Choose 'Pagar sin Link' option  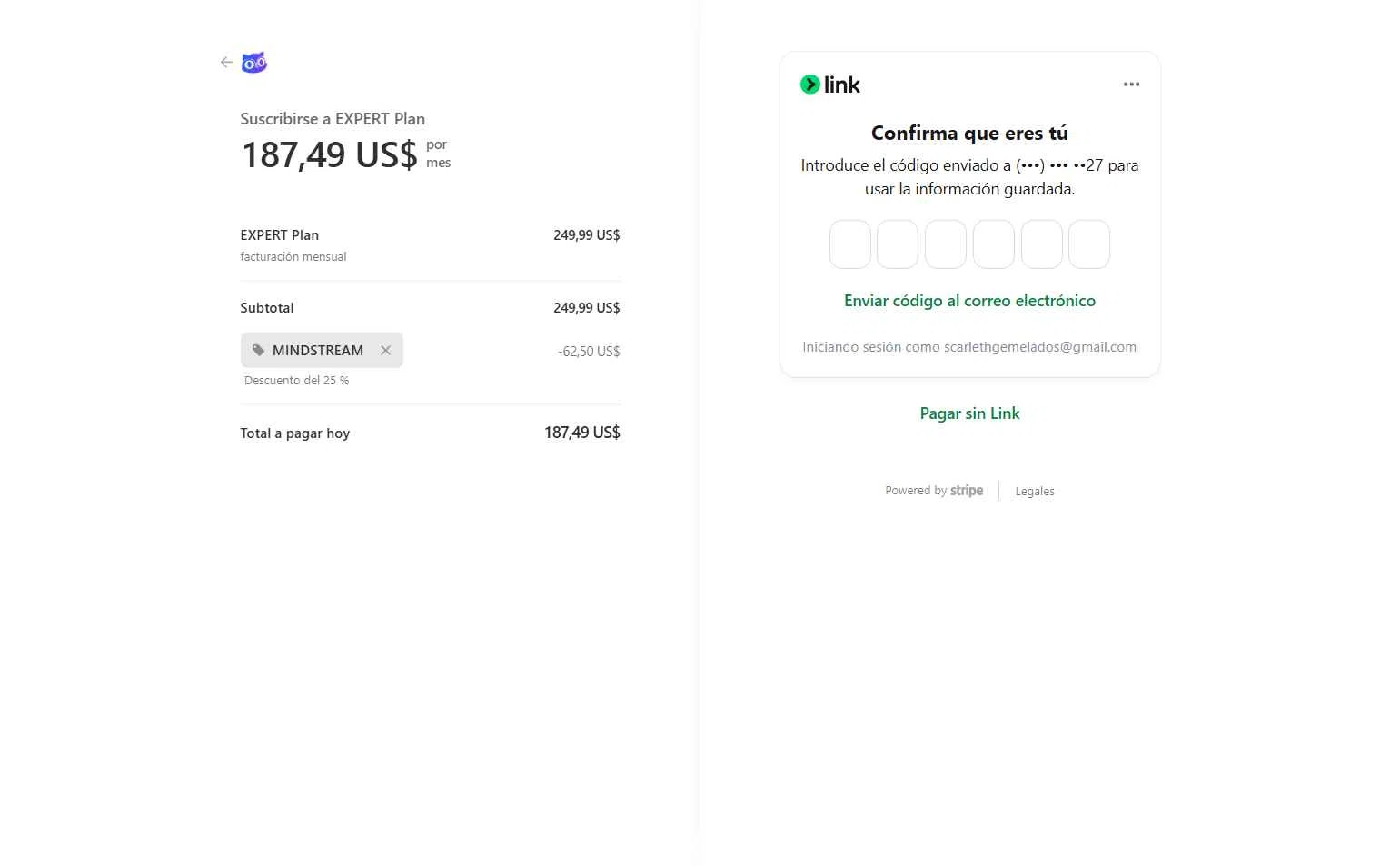[x=969, y=413]
